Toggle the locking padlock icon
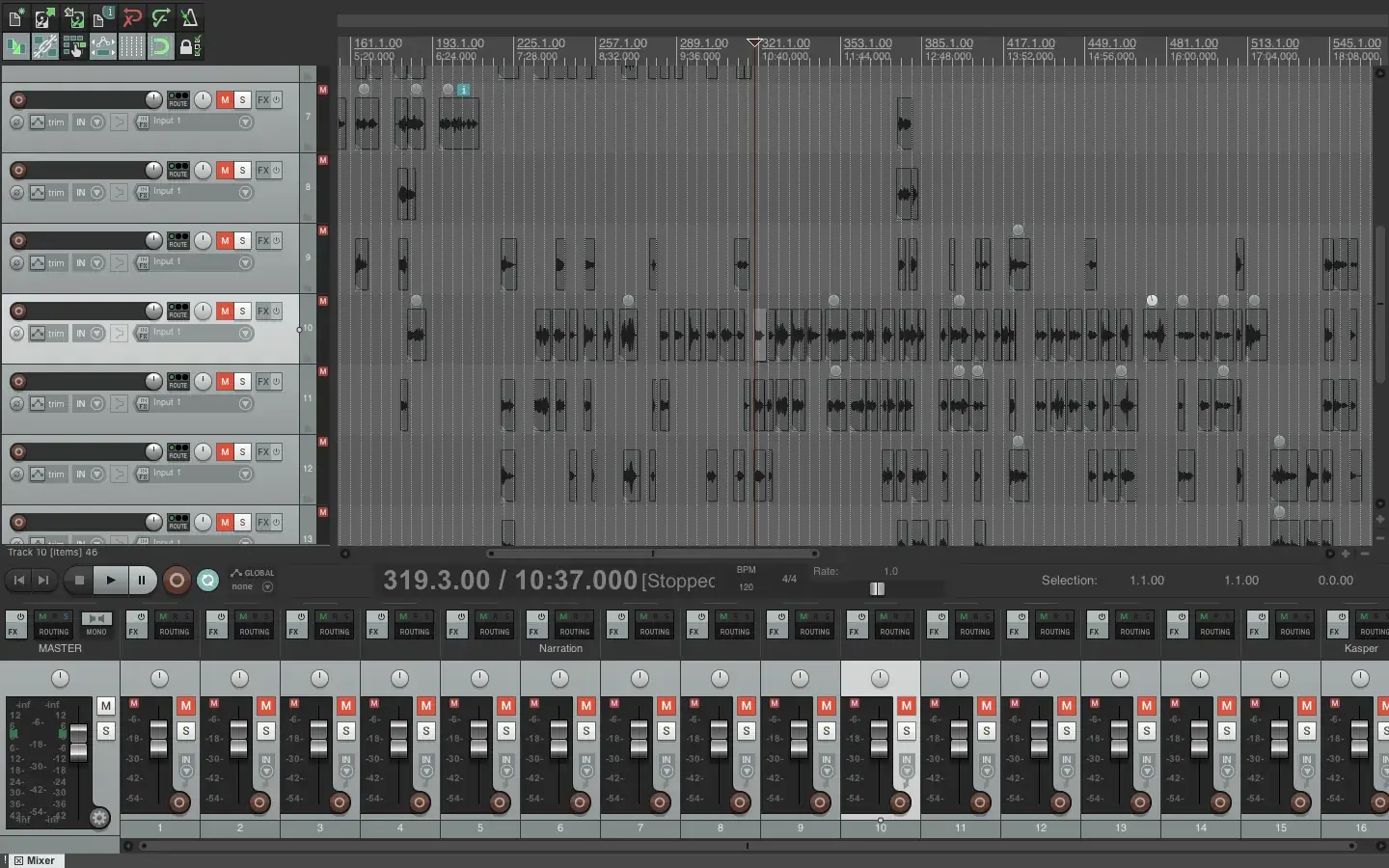The width and height of the screenshot is (1389, 868). coord(190,46)
